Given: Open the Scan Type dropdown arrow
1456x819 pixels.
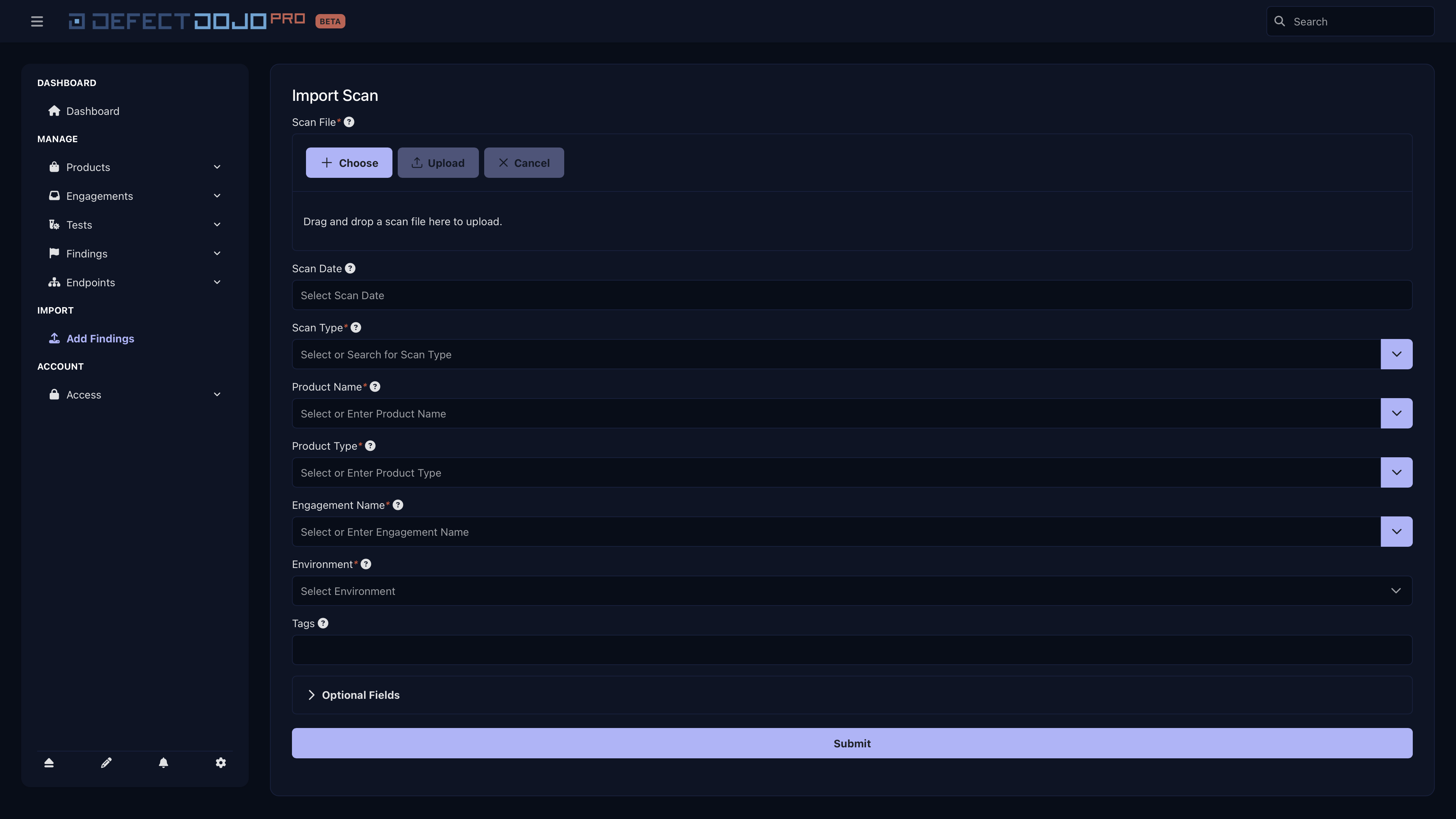Looking at the screenshot, I should (1396, 355).
